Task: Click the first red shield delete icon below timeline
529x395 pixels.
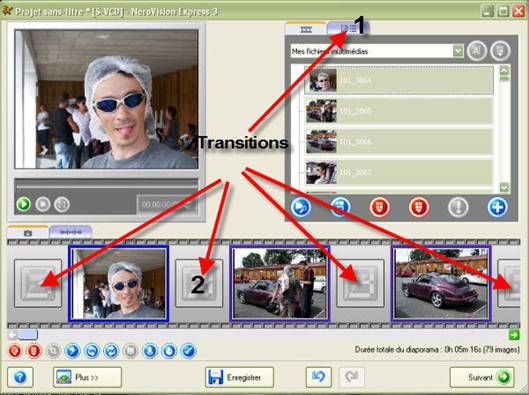Action: (14, 351)
